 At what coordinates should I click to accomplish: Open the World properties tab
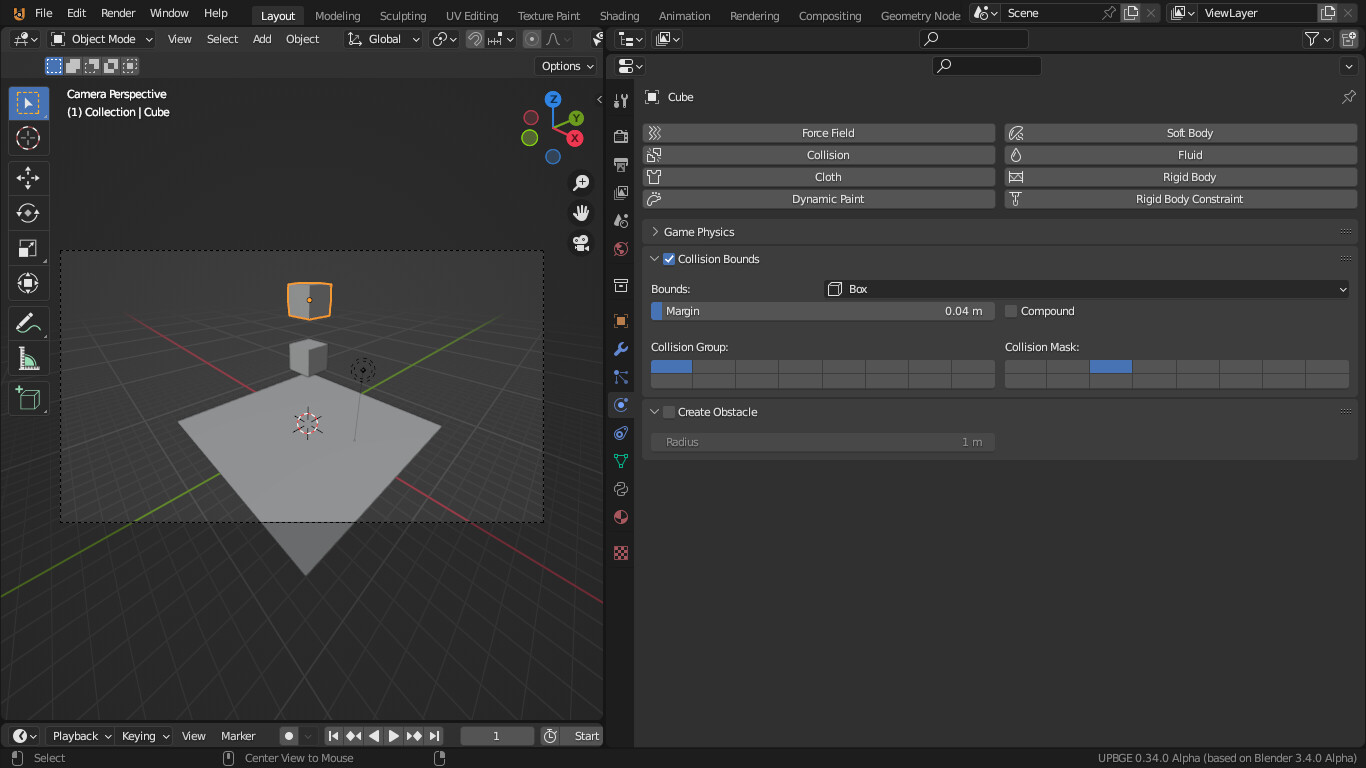621,249
